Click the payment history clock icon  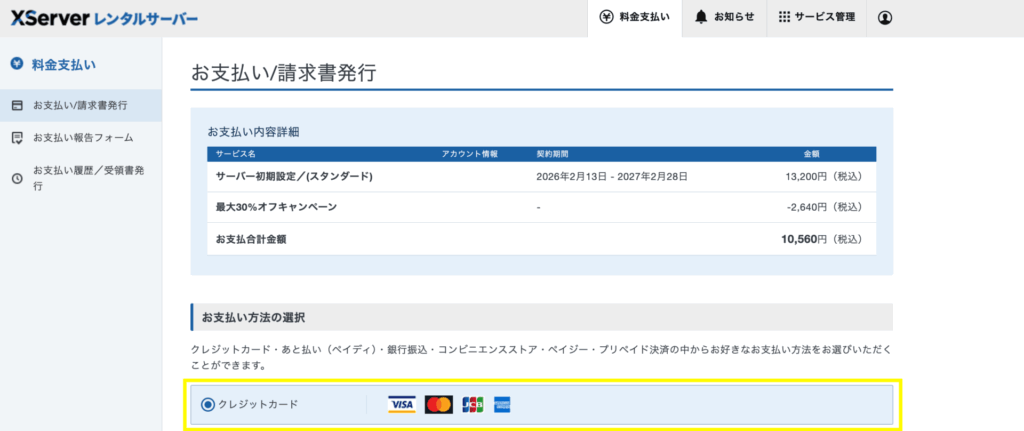(x=17, y=178)
